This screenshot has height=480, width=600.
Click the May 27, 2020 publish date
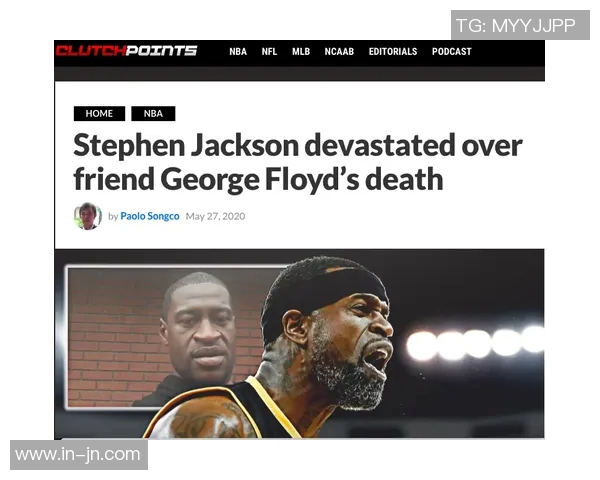(x=215, y=216)
